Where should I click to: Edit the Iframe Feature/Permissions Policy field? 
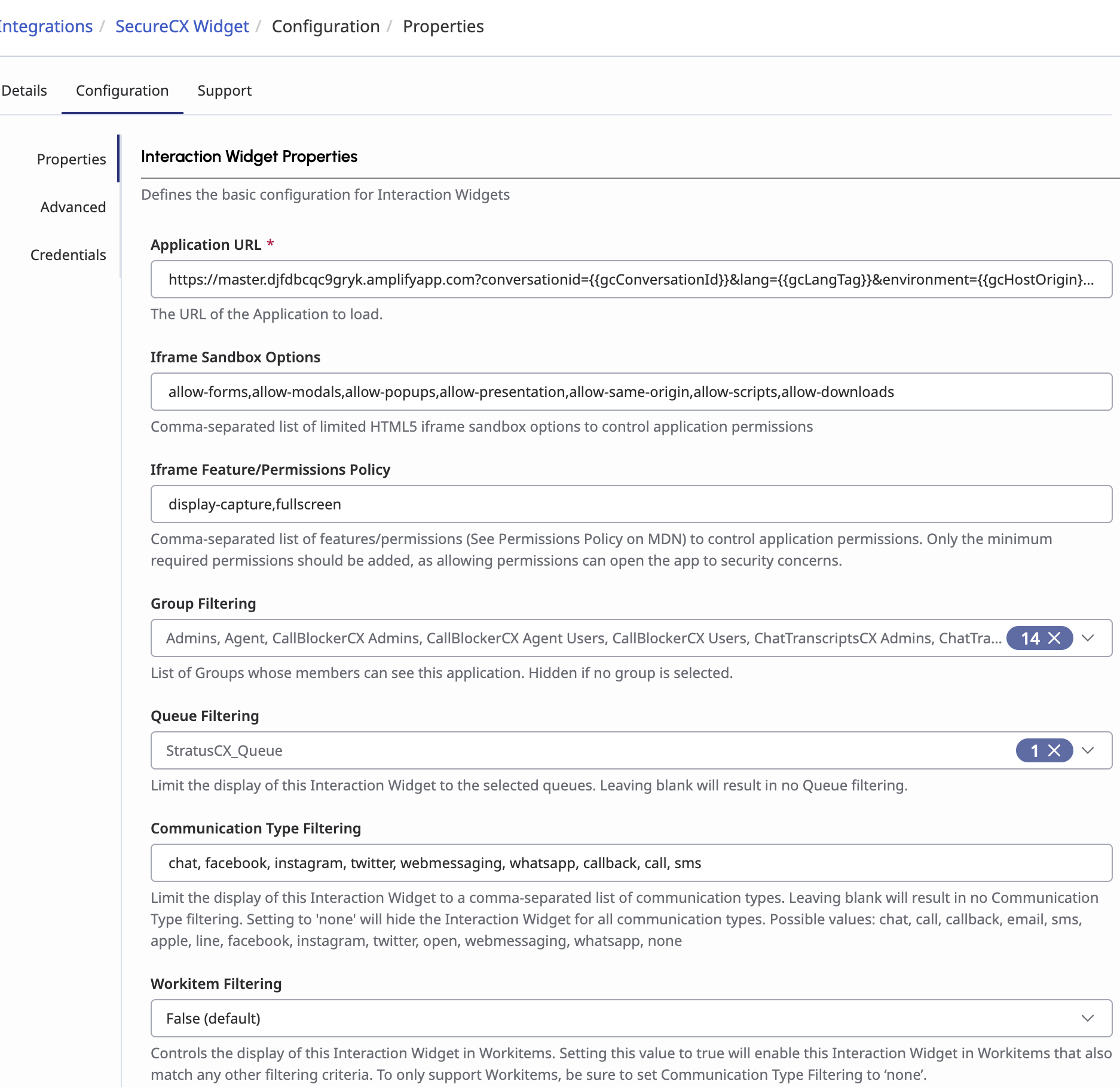click(631, 504)
